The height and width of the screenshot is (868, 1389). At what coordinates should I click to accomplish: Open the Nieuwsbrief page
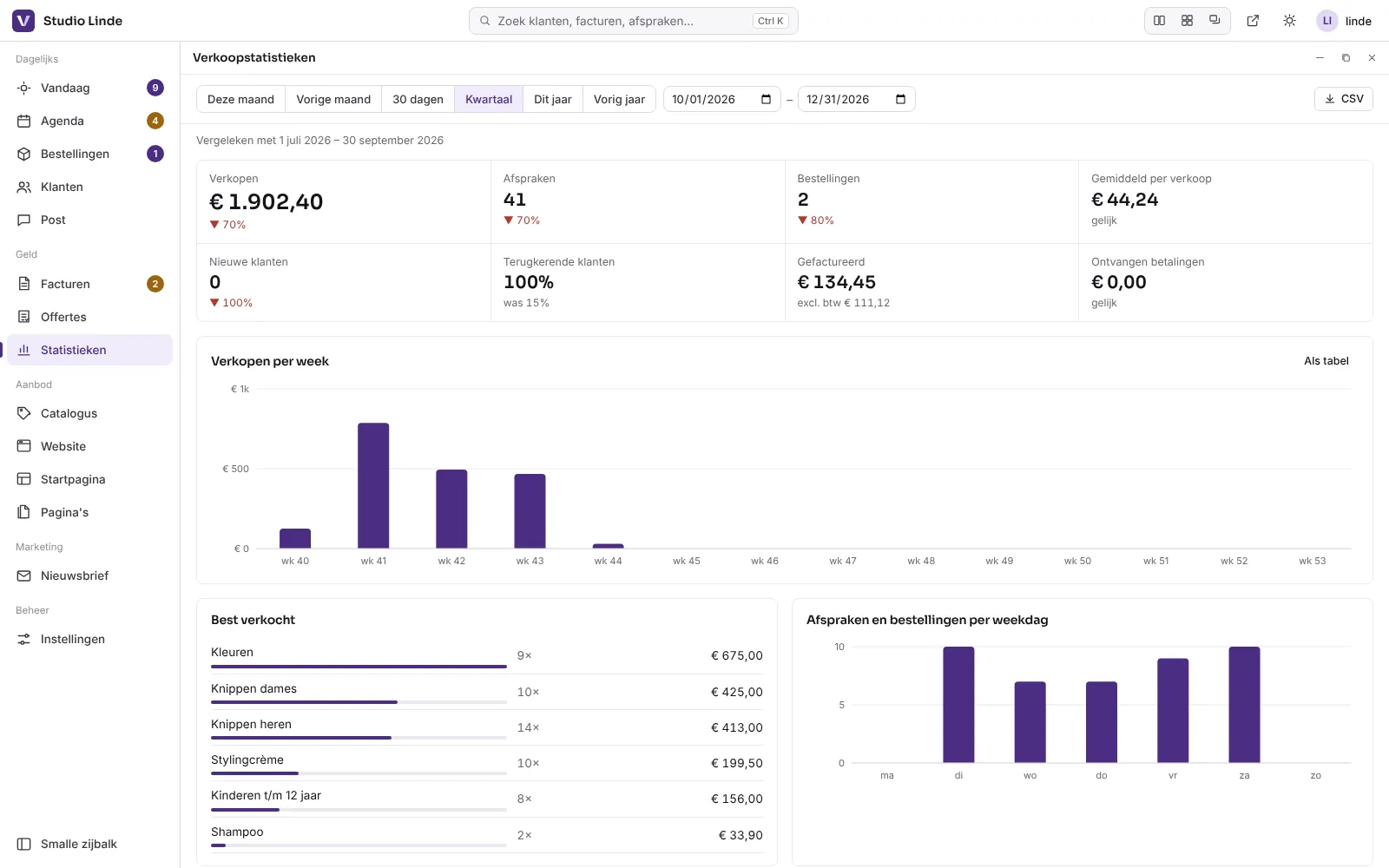pyautogui.click(x=89, y=575)
